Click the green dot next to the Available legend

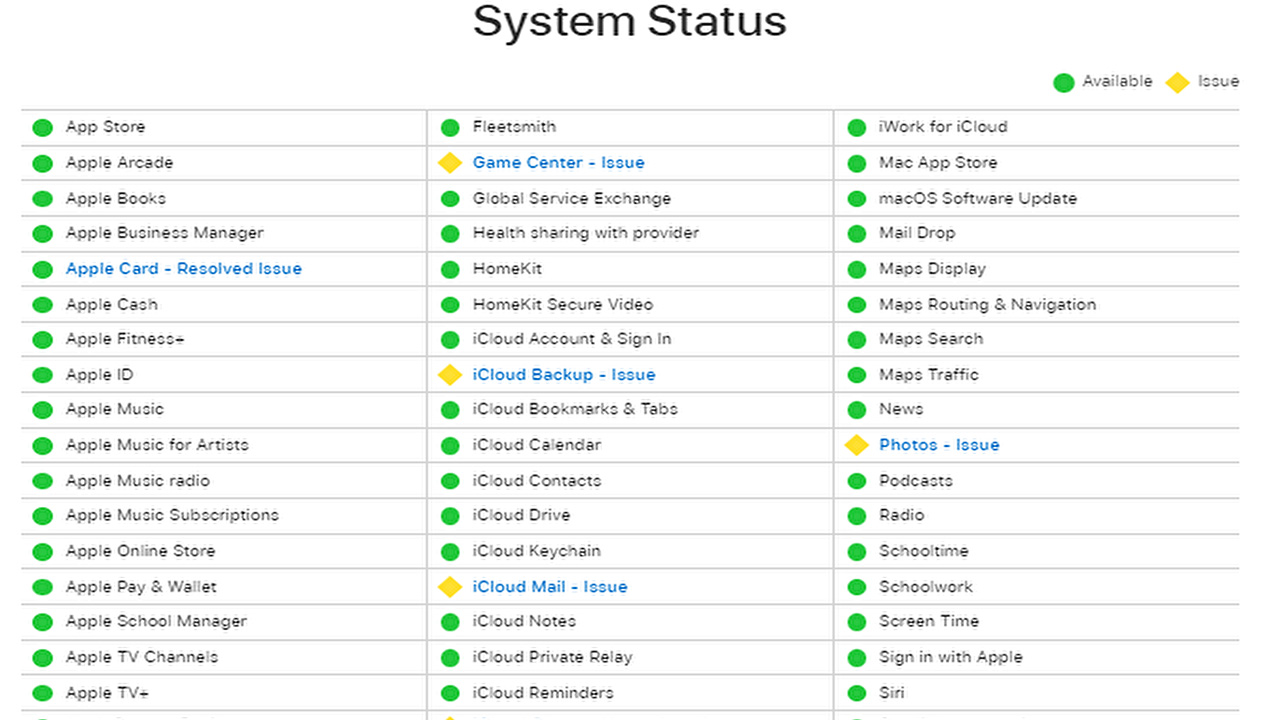pos(1063,82)
